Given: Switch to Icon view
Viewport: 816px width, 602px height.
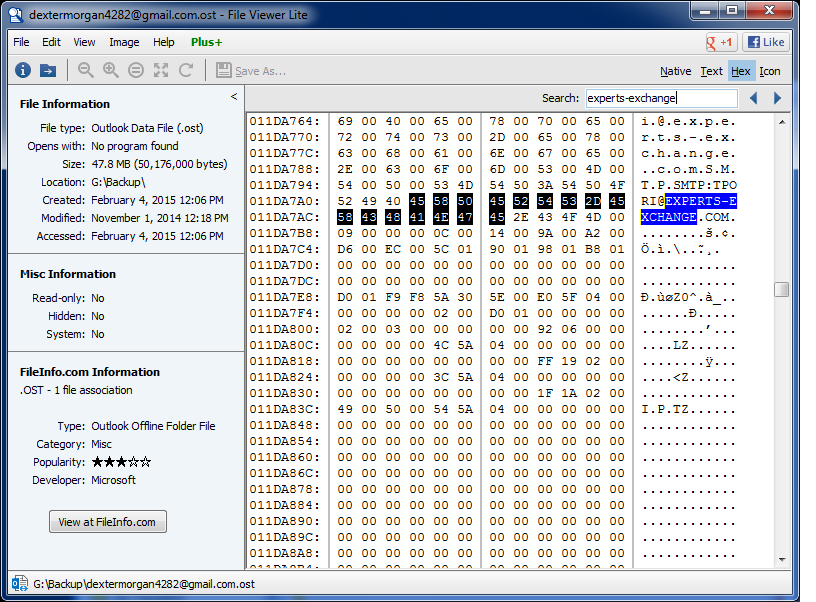Looking at the screenshot, I should (770, 71).
